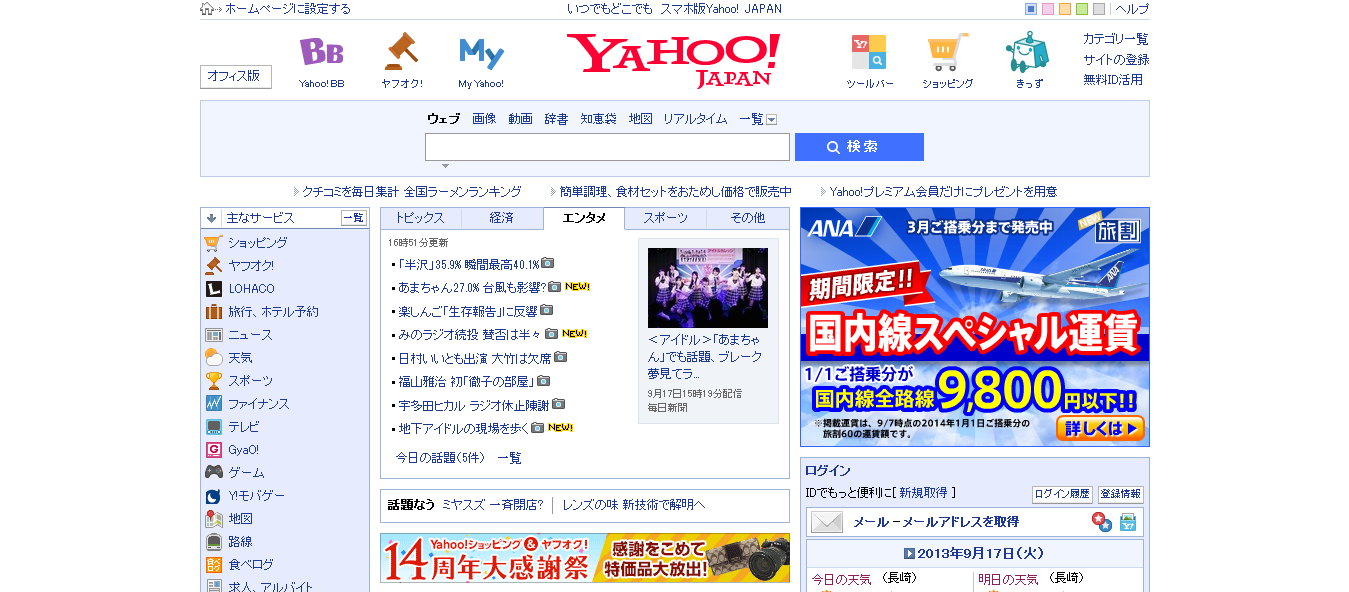Click the ニュース icon in services list
This screenshot has width=1349, height=592.
213,335
